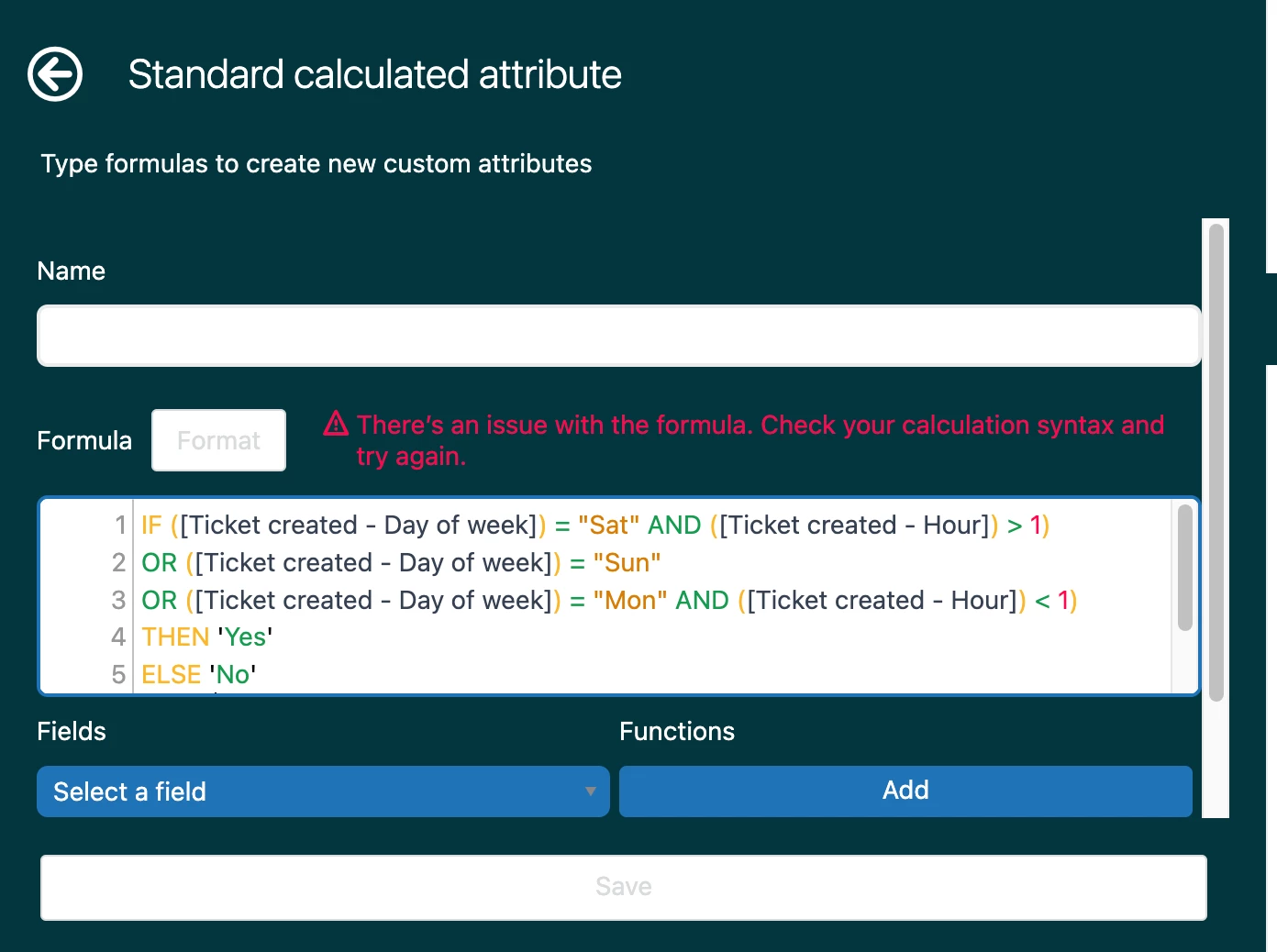Click the formula error message text
1277x952 pixels.
761,440
